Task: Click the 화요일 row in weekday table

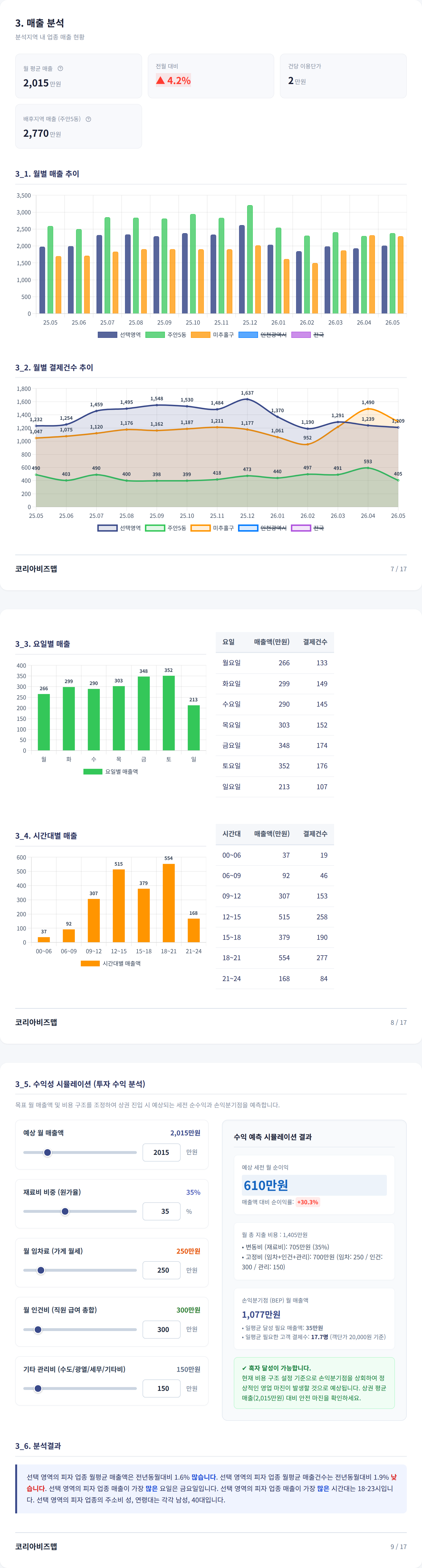Action: click(x=275, y=684)
